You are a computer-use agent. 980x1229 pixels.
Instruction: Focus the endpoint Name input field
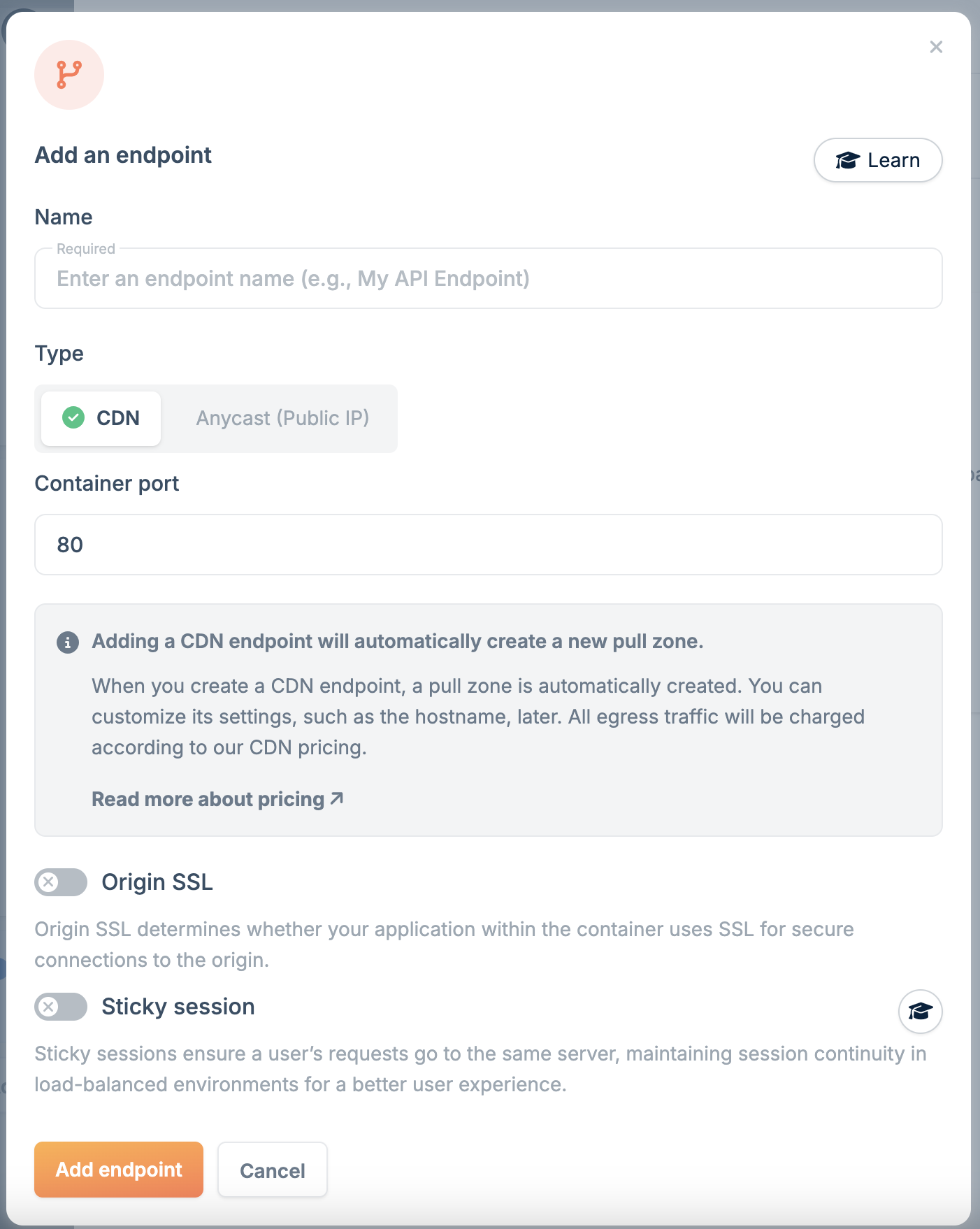click(488, 279)
